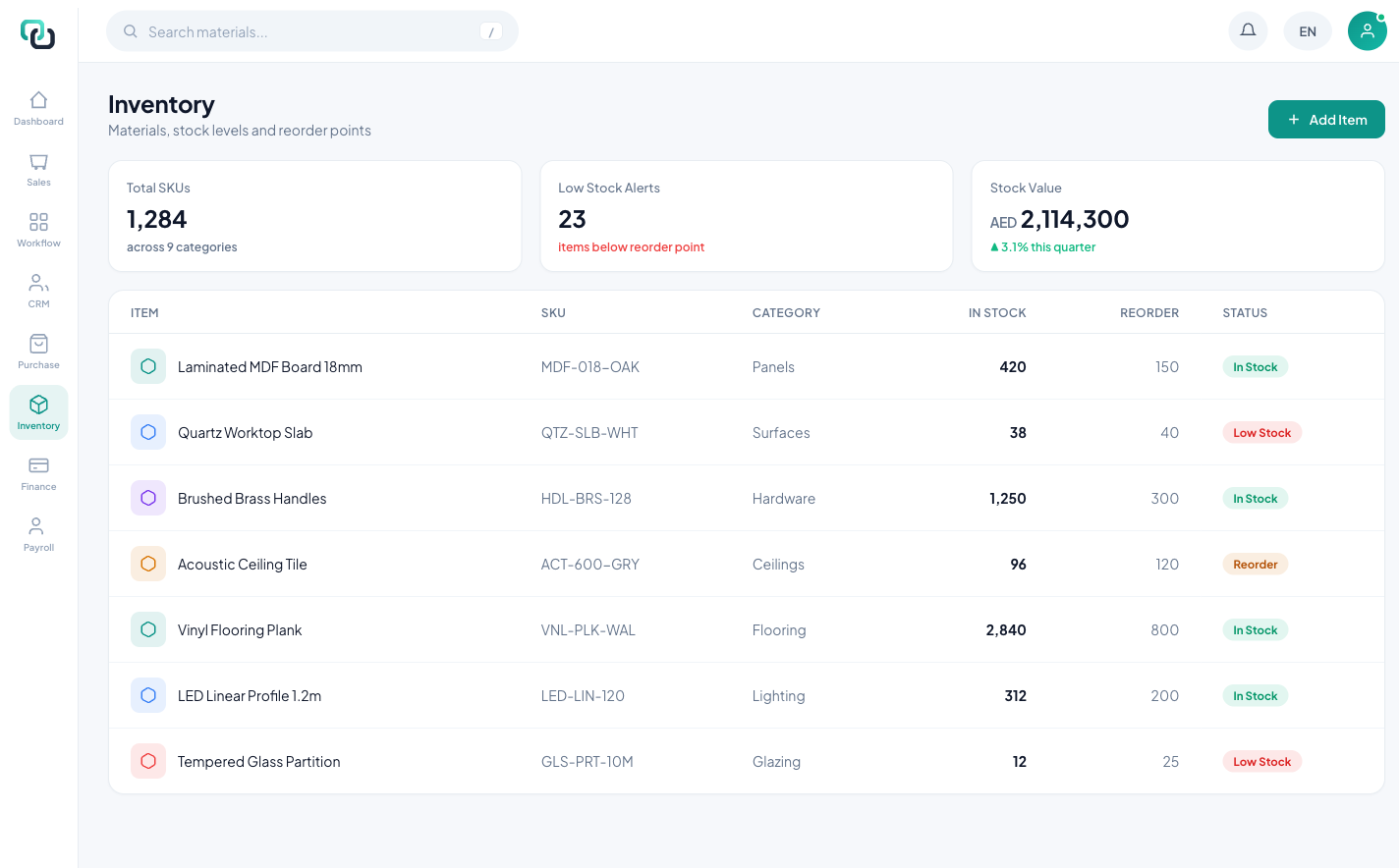Sort by the IN STOCK column header
This screenshot has height=868, width=1399.
997,313
